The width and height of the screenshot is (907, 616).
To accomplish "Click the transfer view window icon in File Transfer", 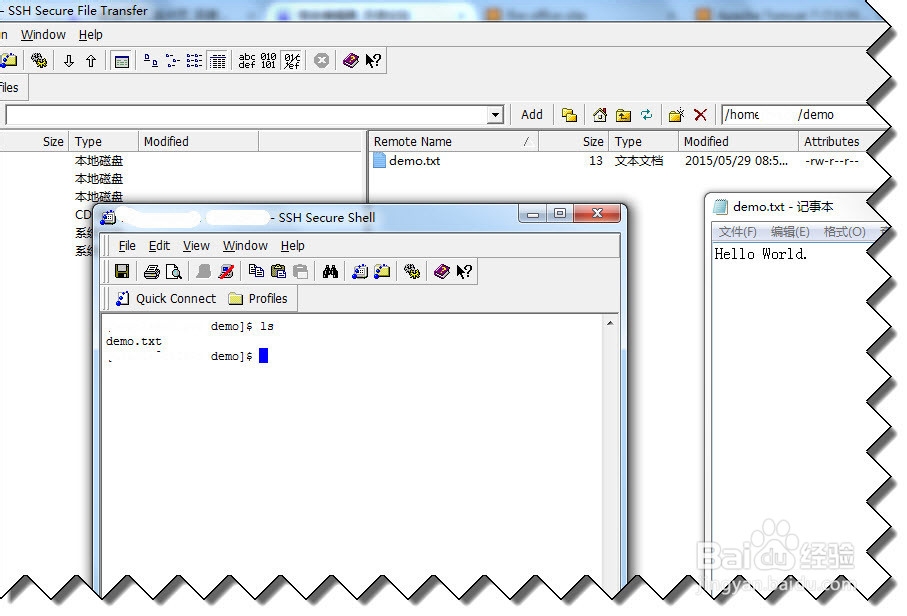I will pos(121,61).
